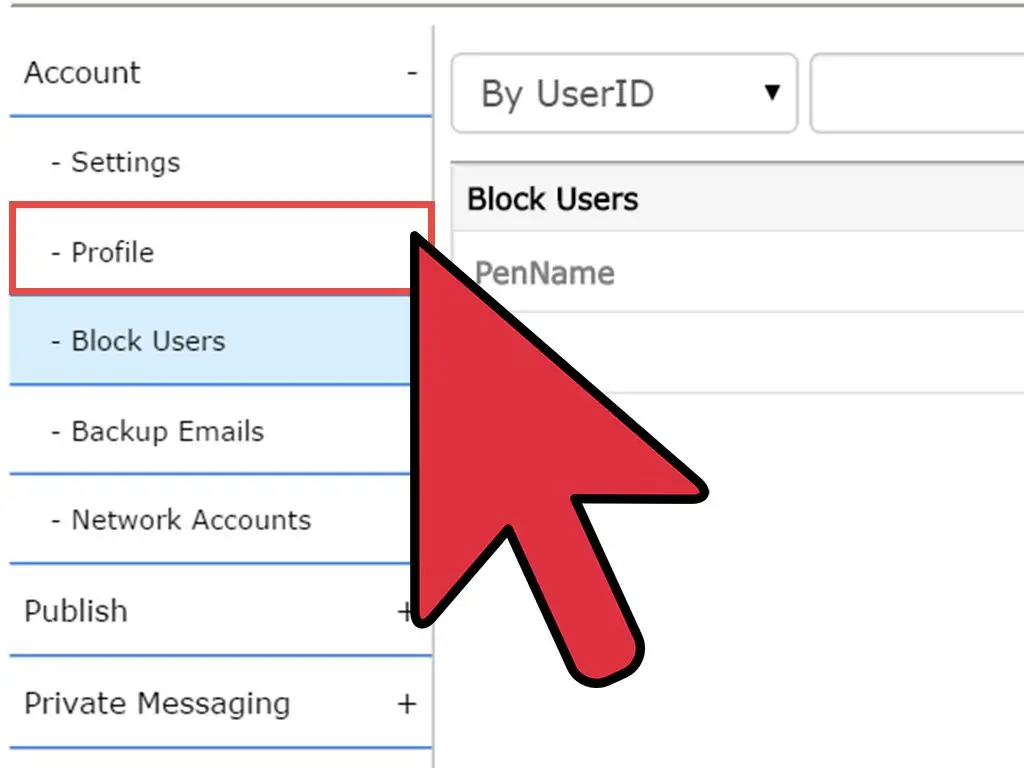Expand Private Messaging with plus icon

click(406, 704)
